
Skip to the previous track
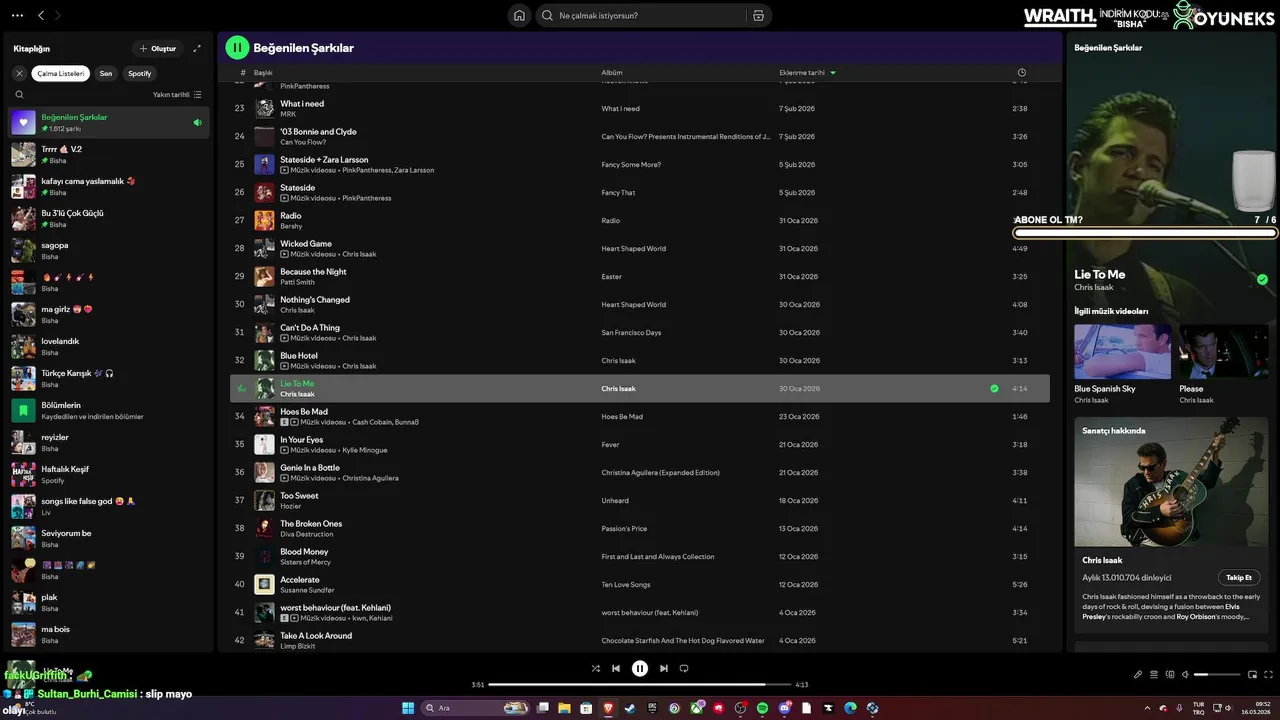(616, 668)
